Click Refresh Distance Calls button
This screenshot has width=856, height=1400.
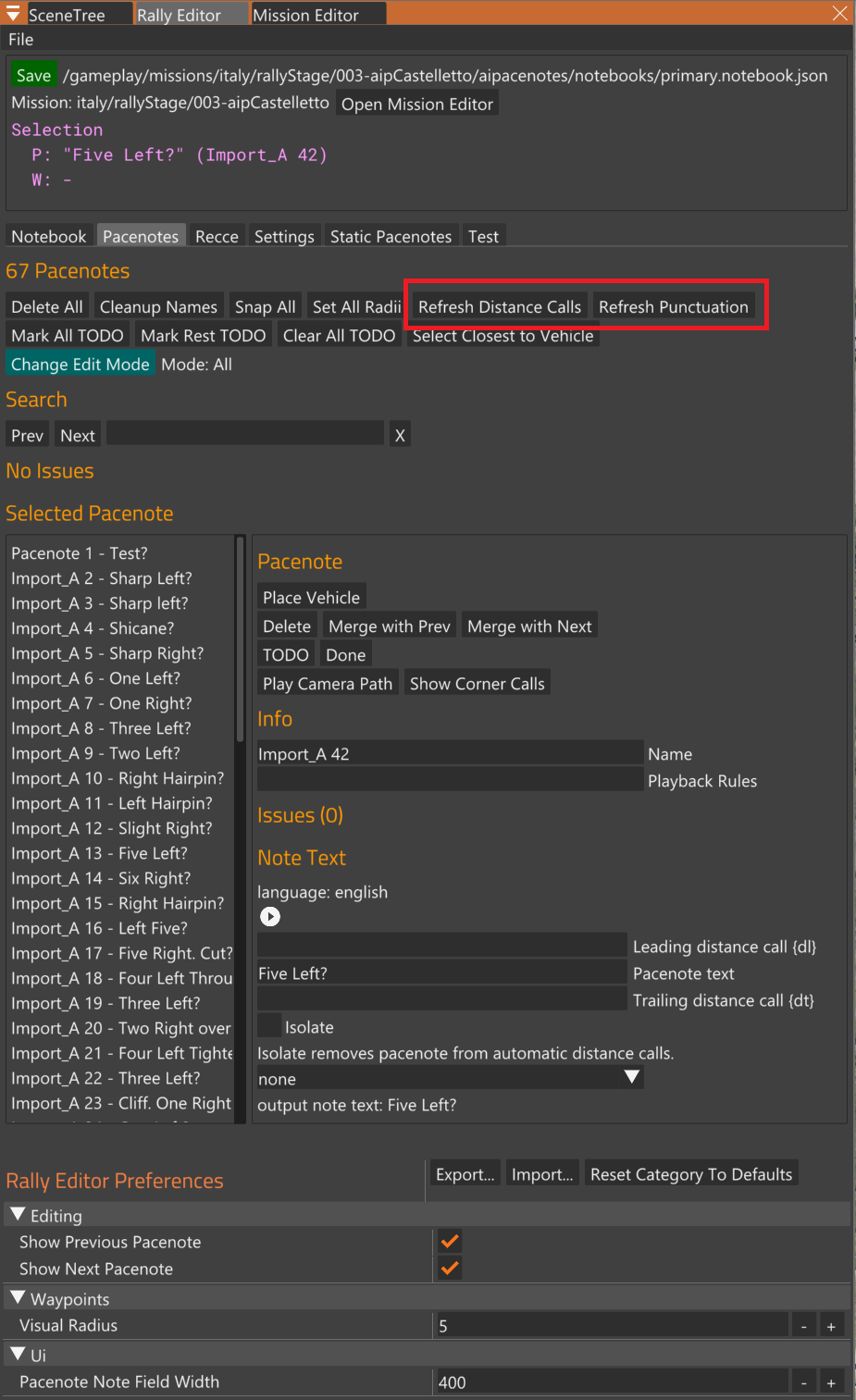click(500, 306)
